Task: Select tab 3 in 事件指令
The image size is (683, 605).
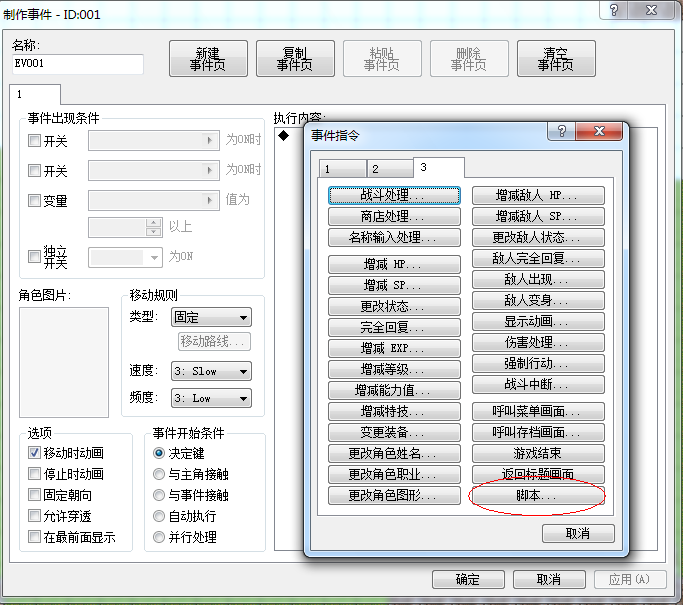Action: pyautogui.click(x=439, y=167)
